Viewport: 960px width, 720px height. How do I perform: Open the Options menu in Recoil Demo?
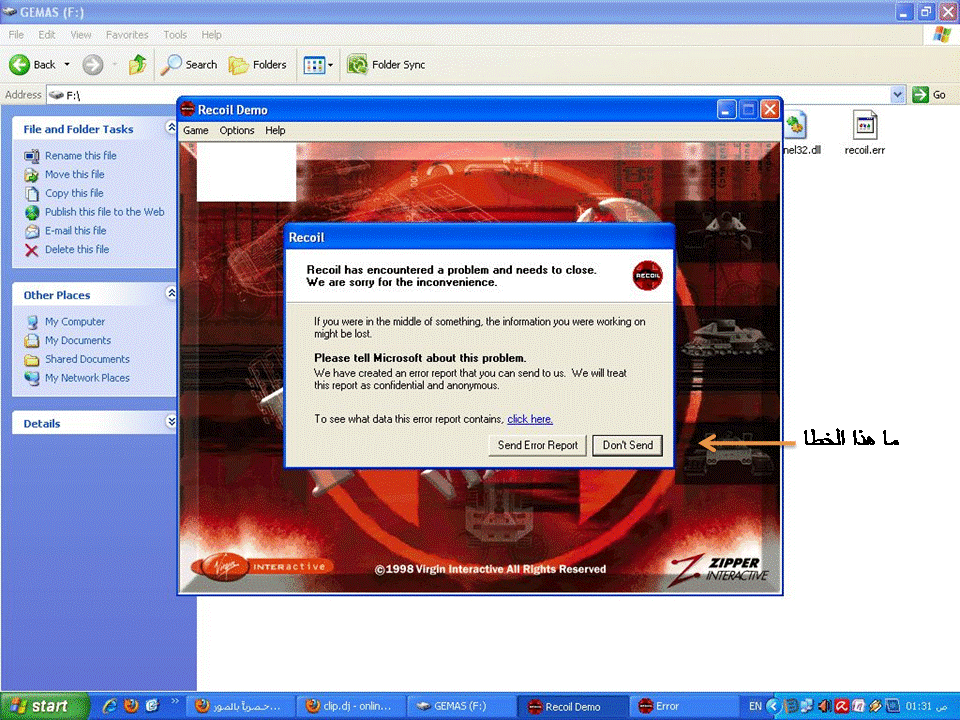point(237,130)
